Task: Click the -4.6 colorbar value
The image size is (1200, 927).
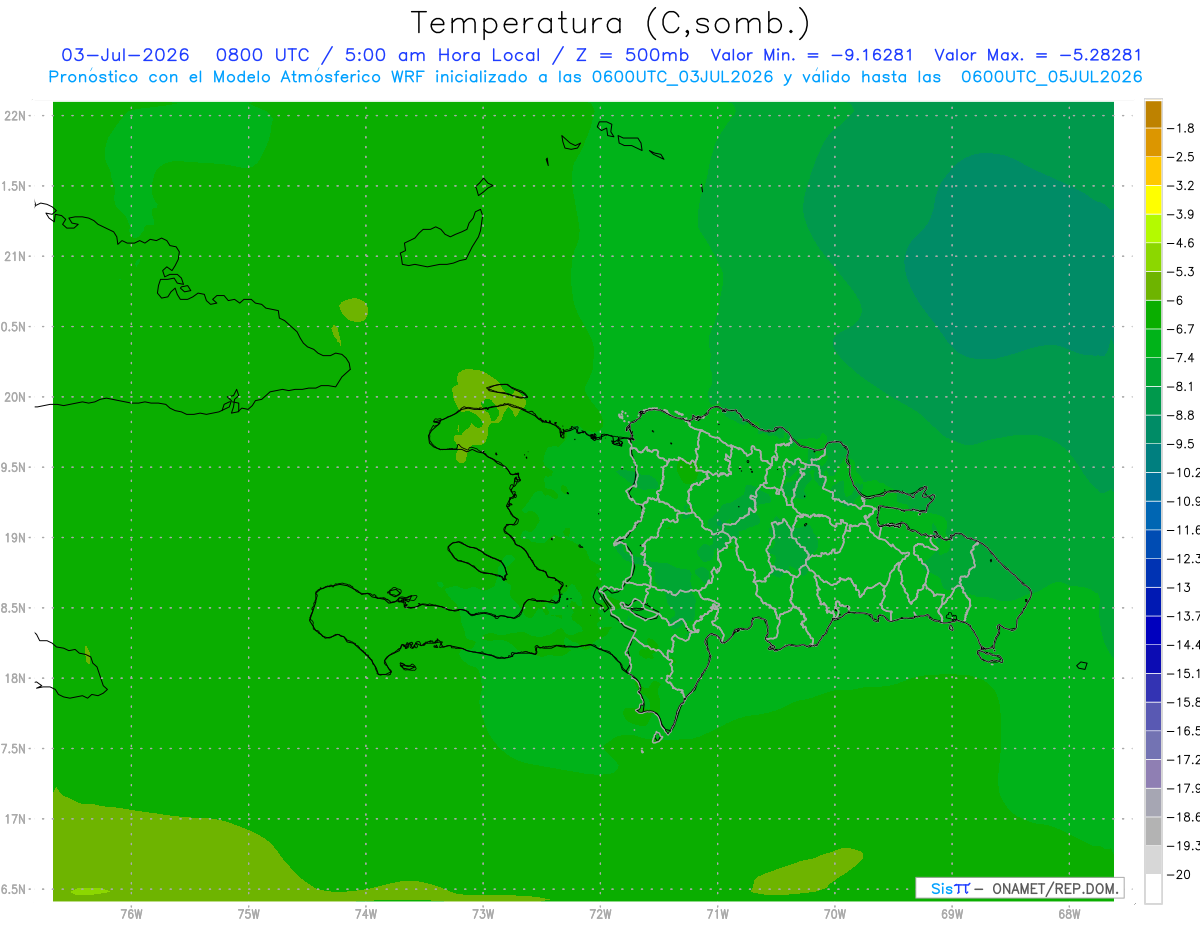Action: [x=1181, y=243]
